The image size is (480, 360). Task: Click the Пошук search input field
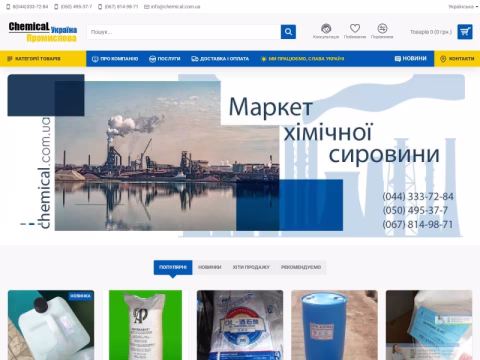click(x=184, y=32)
